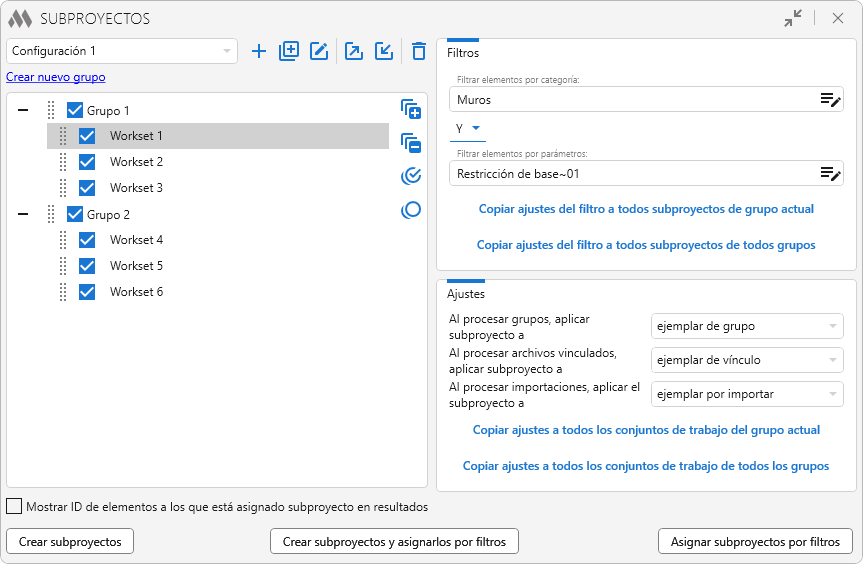
Task: Click the export configuration icon
Action: 354,51
